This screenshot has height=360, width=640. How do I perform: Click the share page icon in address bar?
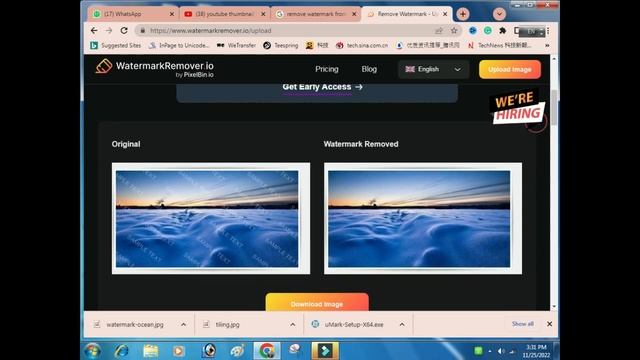(439, 31)
